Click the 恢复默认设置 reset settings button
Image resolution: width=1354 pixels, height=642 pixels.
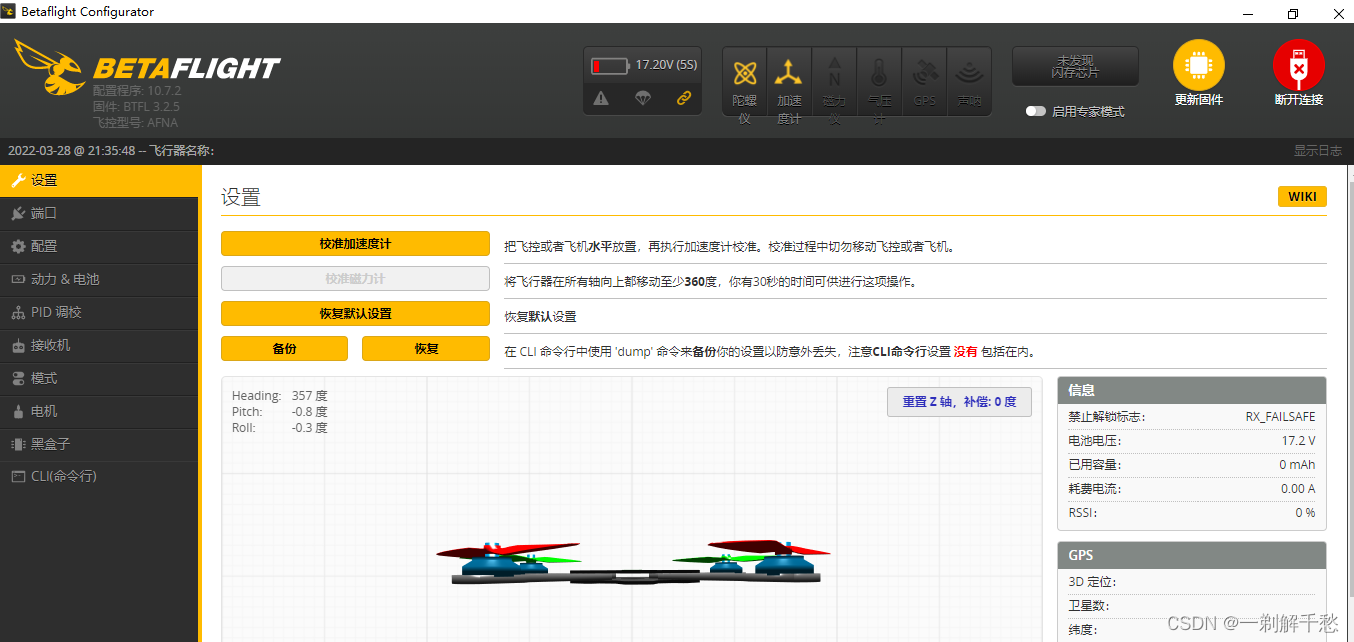pyautogui.click(x=355, y=313)
